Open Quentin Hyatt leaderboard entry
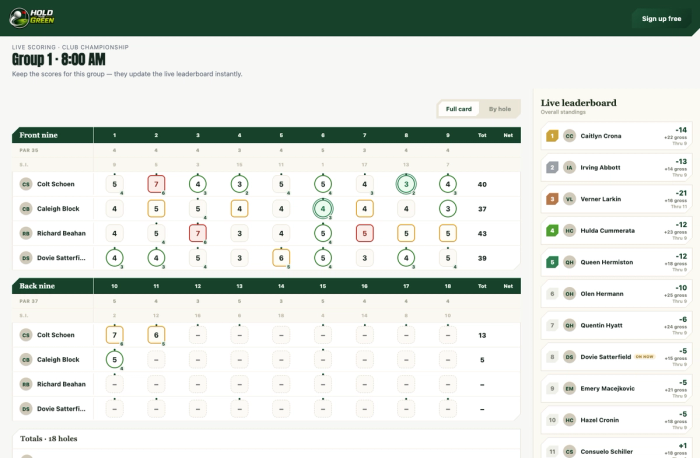This screenshot has height=458, width=700. pyautogui.click(x=617, y=325)
